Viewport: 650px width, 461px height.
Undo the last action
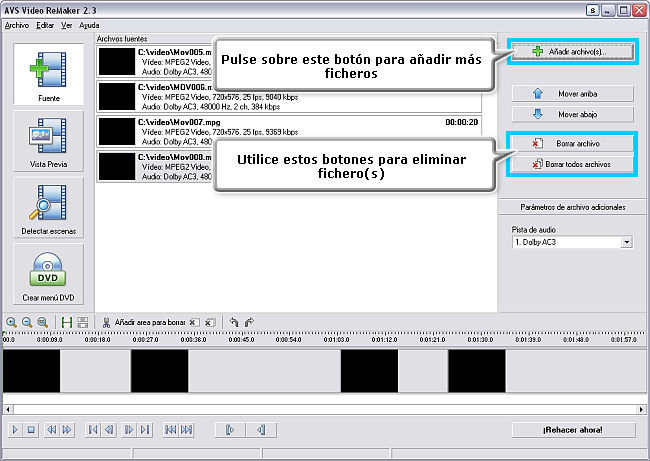(x=234, y=322)
